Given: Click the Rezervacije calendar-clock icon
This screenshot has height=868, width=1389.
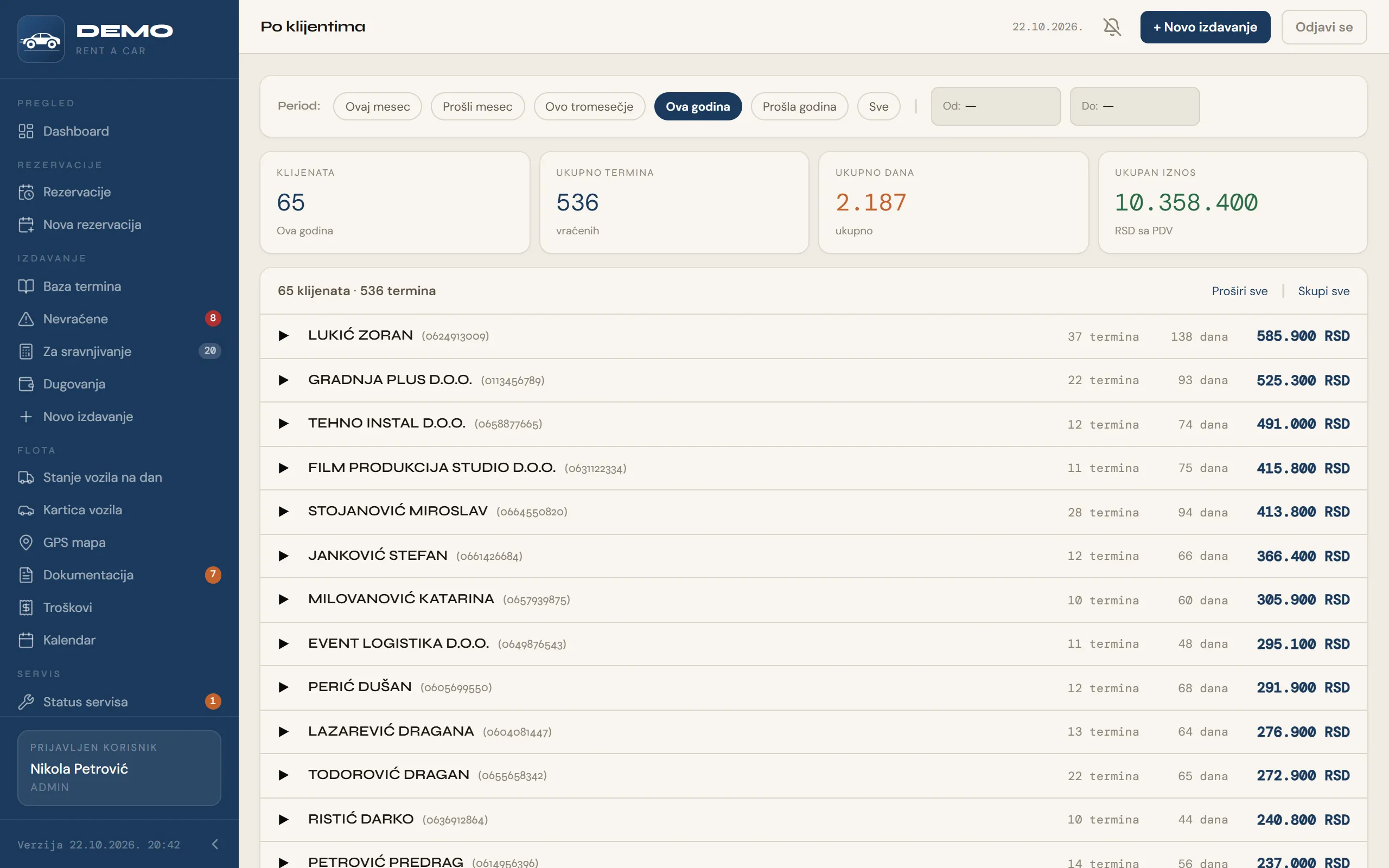Looking at the screenshot, I should [x=26, y=192].
